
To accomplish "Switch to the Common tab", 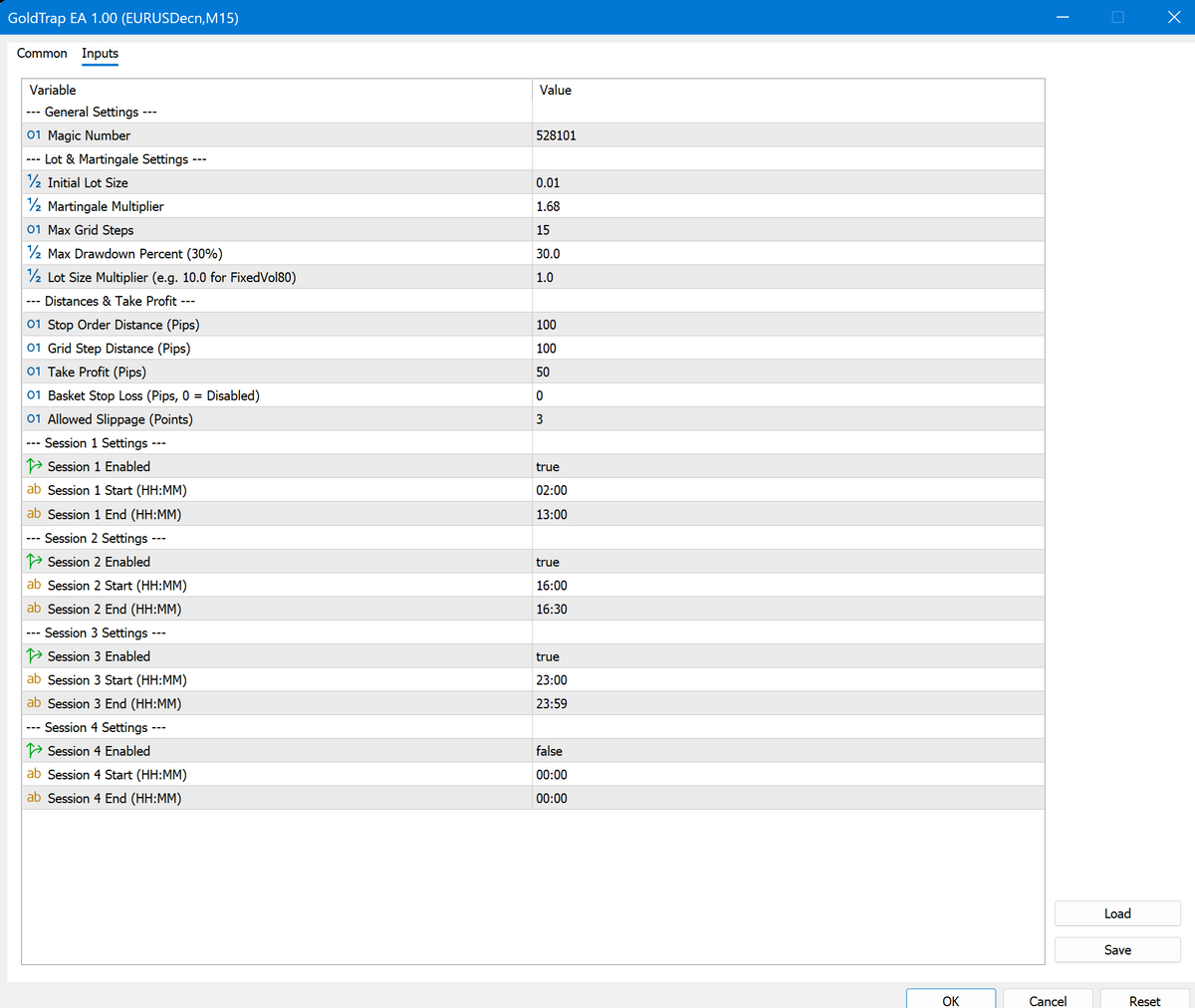I will tap(42, 54).
